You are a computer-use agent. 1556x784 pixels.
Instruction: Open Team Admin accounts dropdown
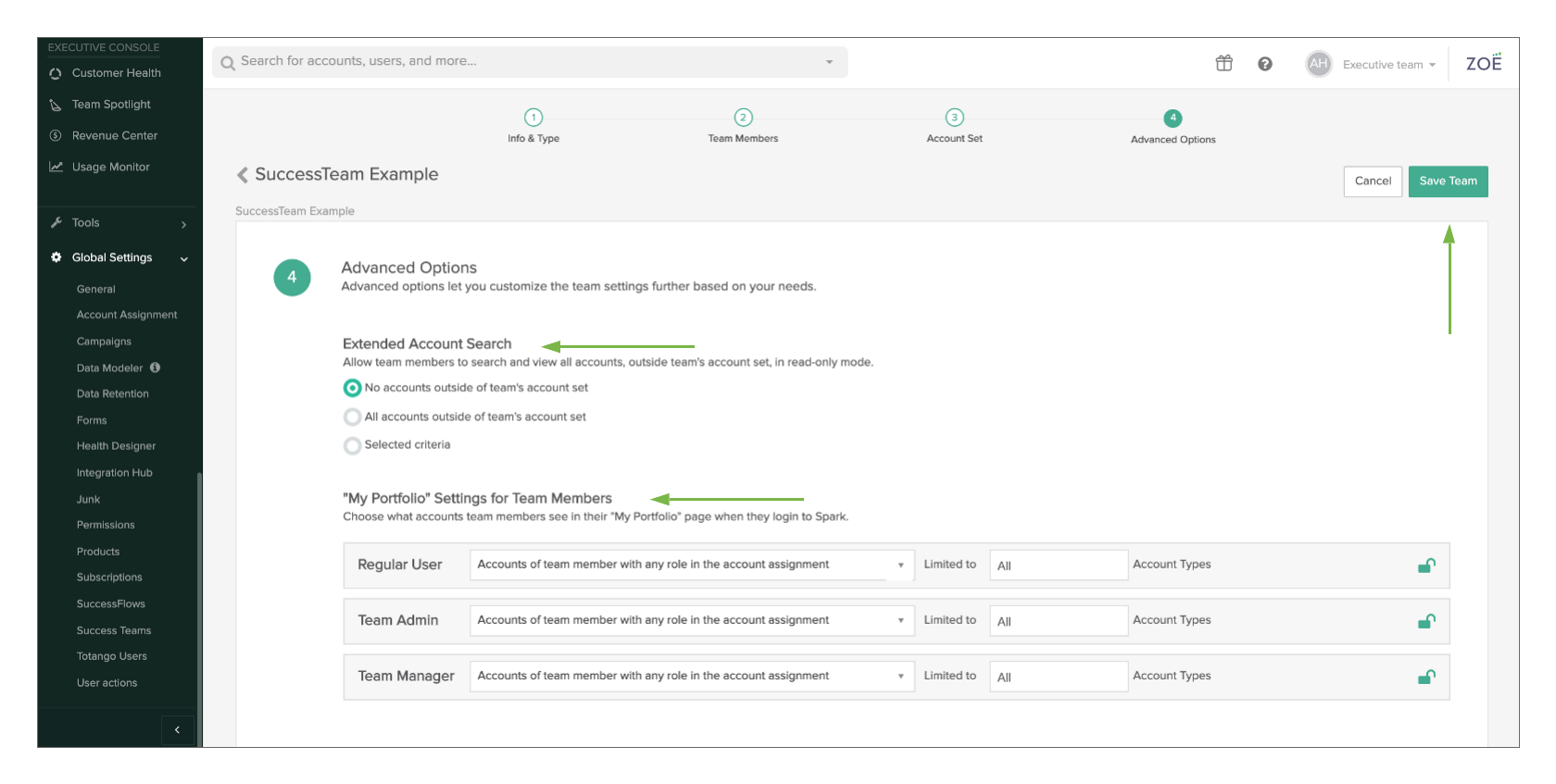click(692, 621)
